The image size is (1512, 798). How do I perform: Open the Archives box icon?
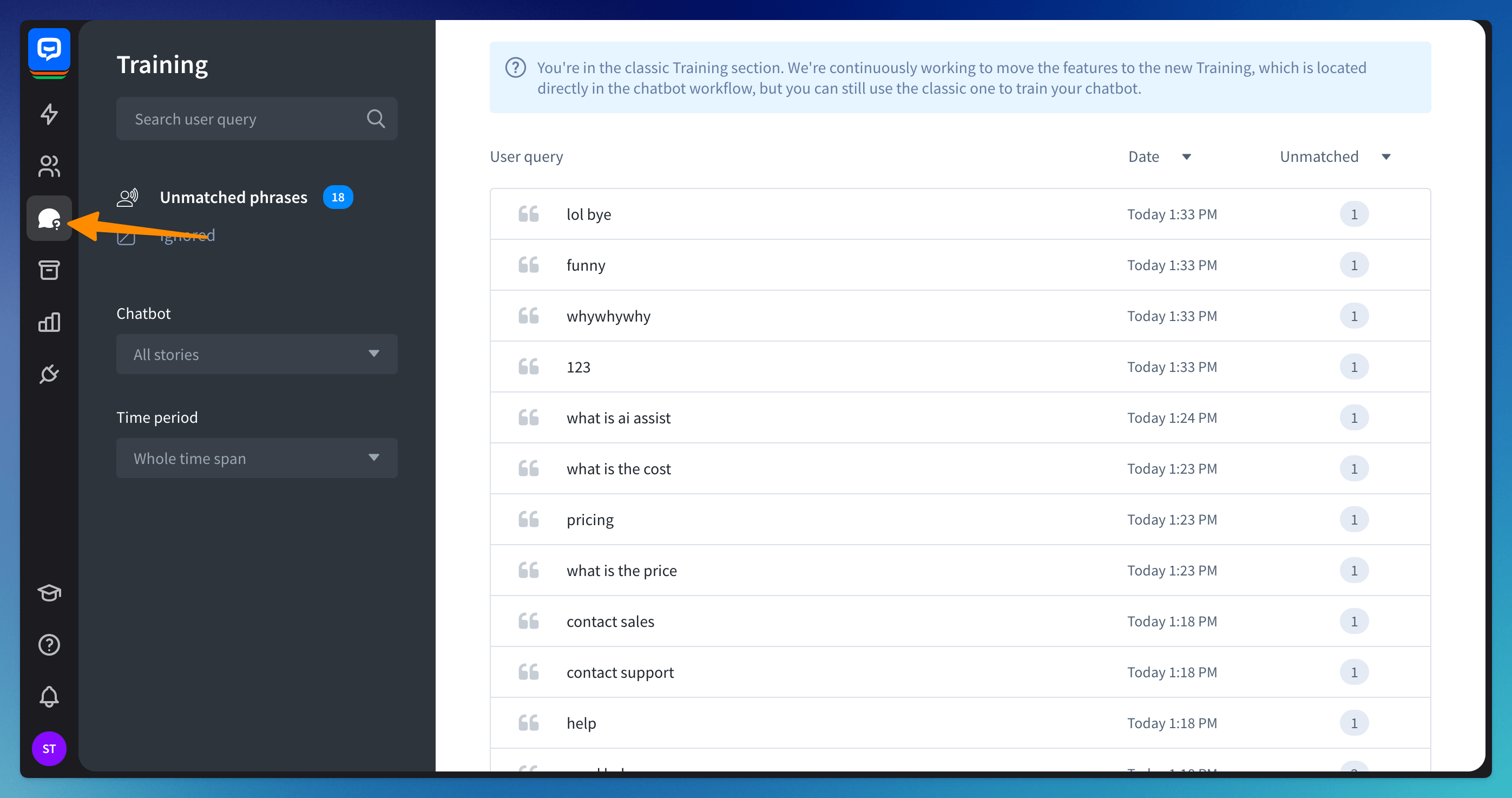[49, 270]
